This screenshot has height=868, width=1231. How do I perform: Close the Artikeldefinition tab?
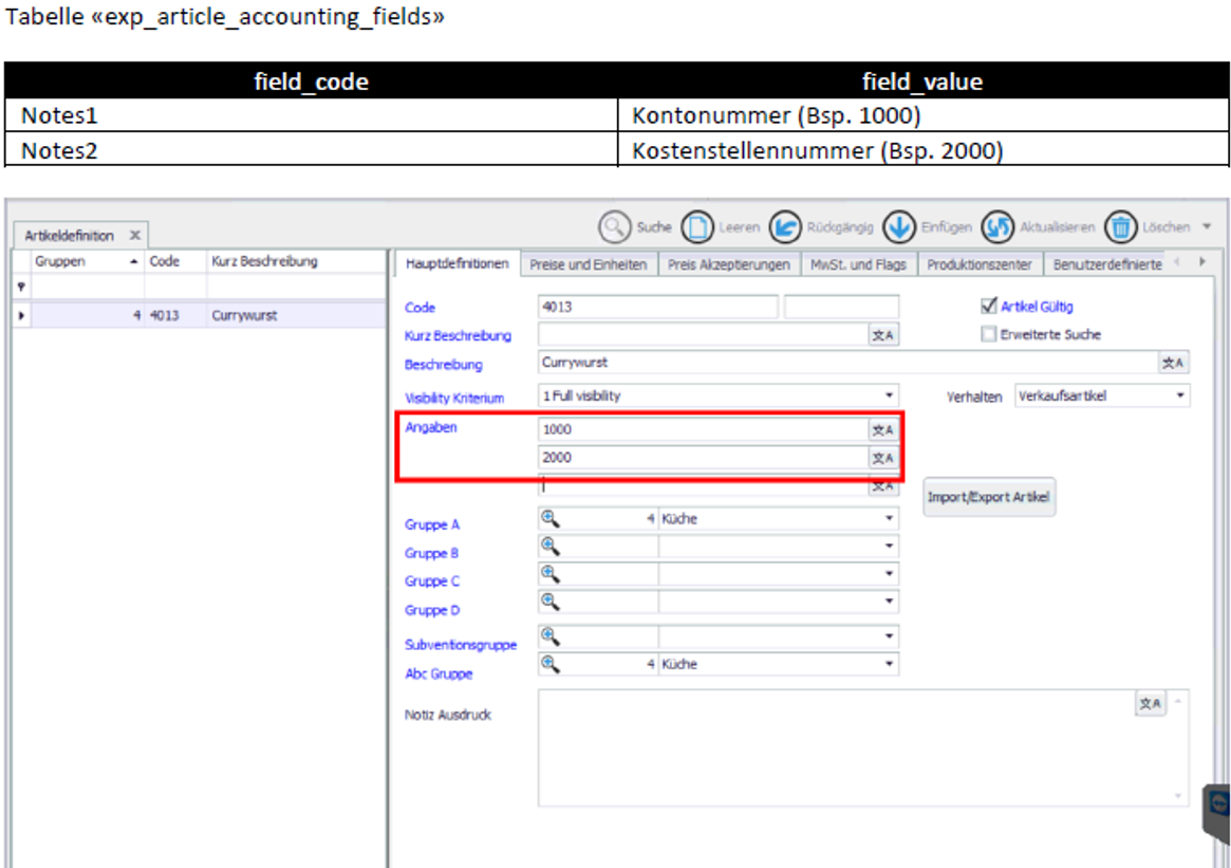[x=135, y=236]
